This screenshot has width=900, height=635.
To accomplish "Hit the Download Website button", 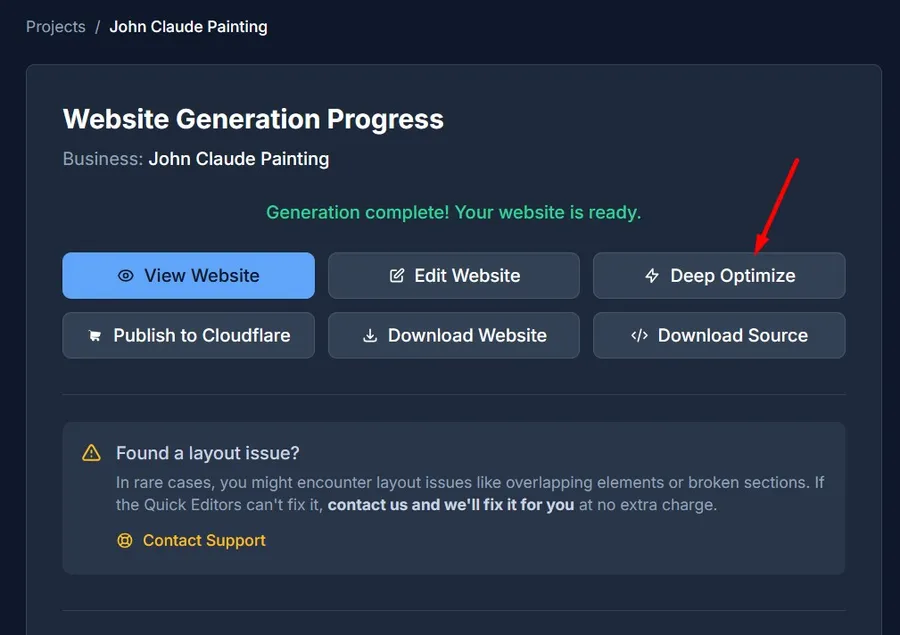I will point(454,336).
